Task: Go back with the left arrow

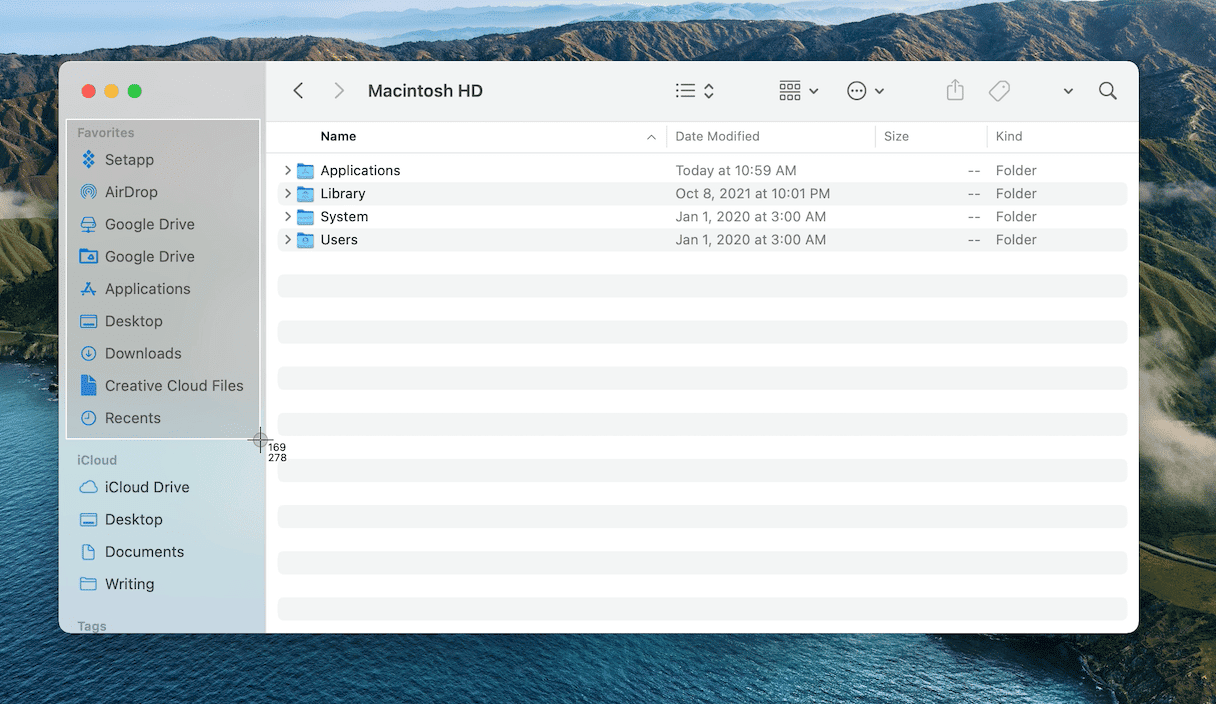Action: (298, 91)
